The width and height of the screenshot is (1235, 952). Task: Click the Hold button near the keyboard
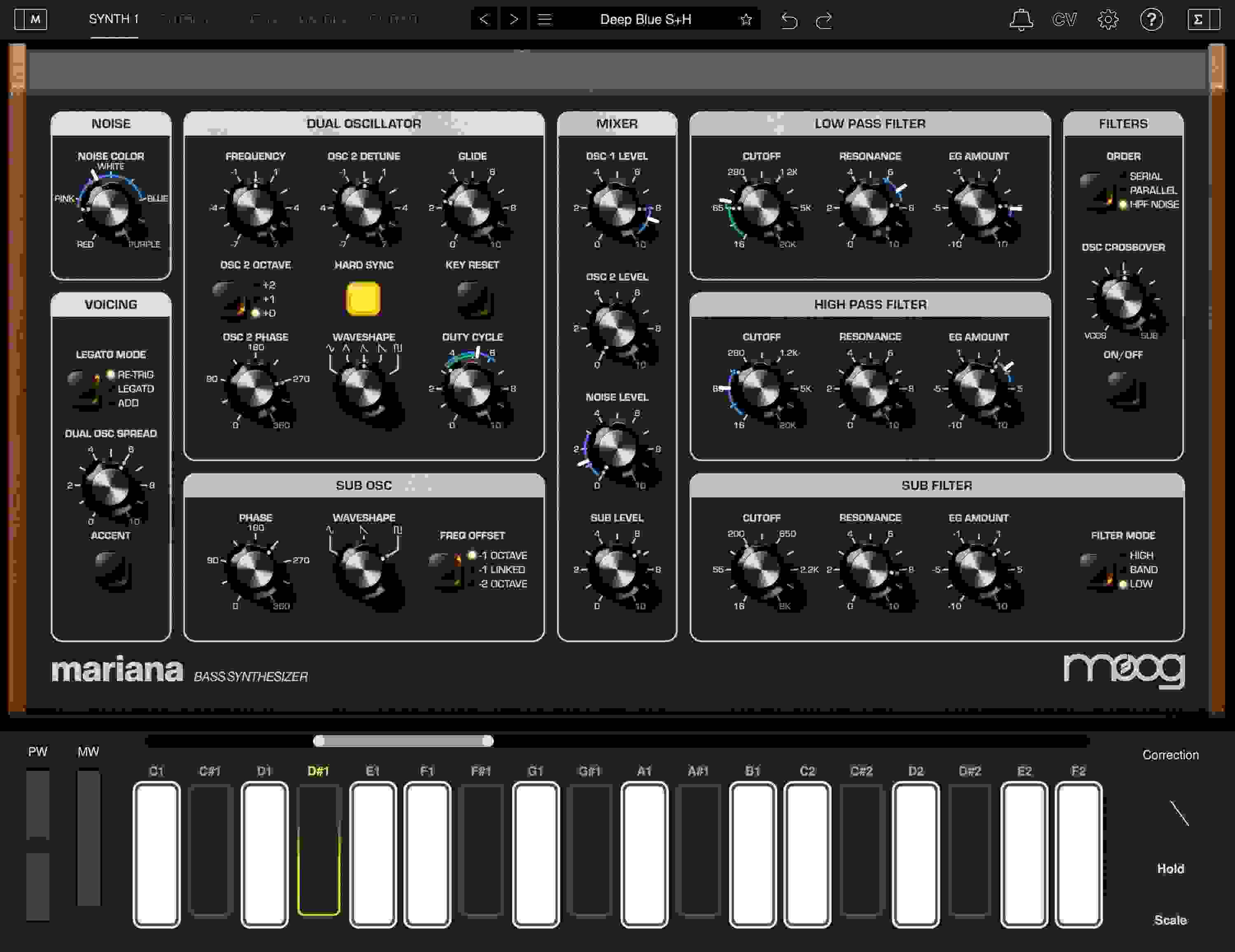pyautogui.click(x=1170, y=869)
